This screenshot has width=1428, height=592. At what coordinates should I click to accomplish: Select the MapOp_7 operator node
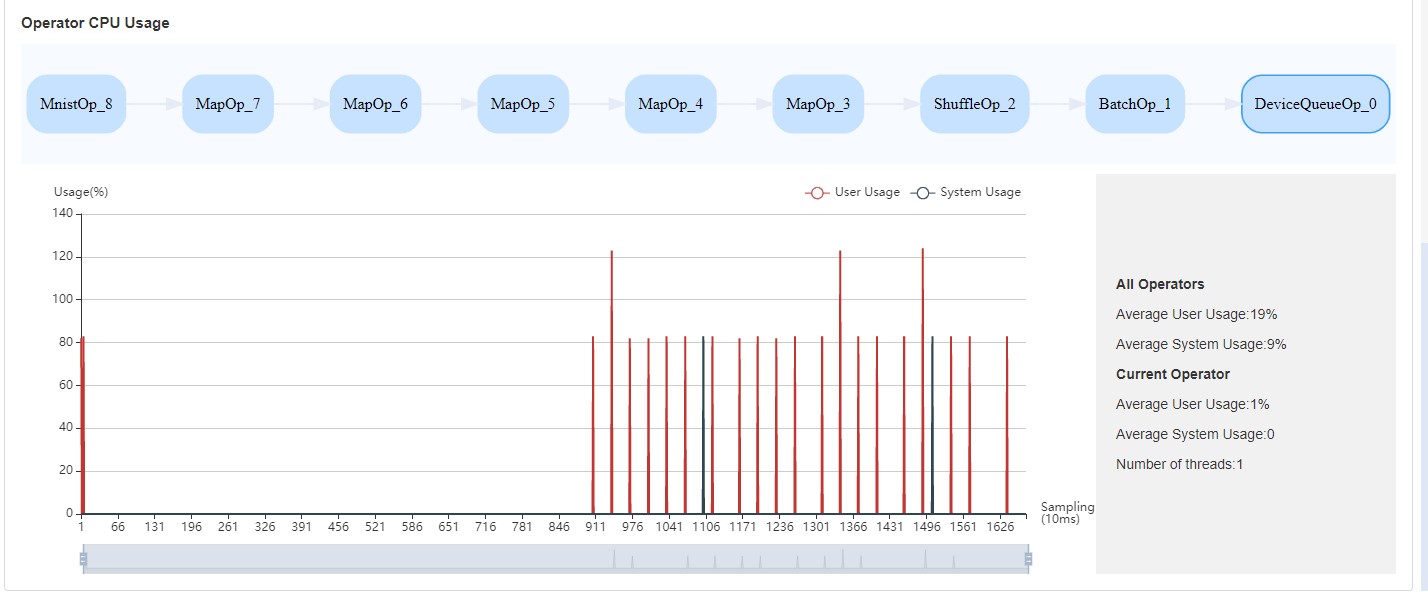coord(228,104)
